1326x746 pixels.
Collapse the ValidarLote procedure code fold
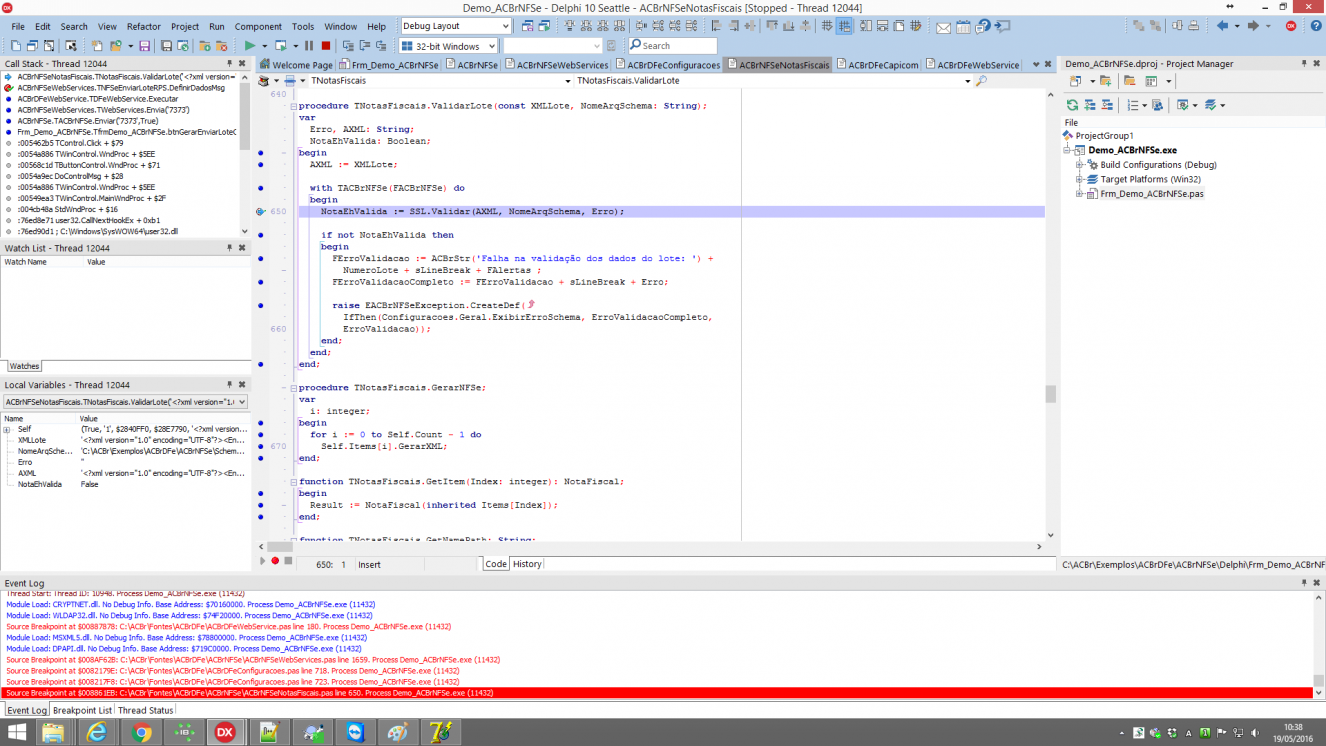coord(292,106)
